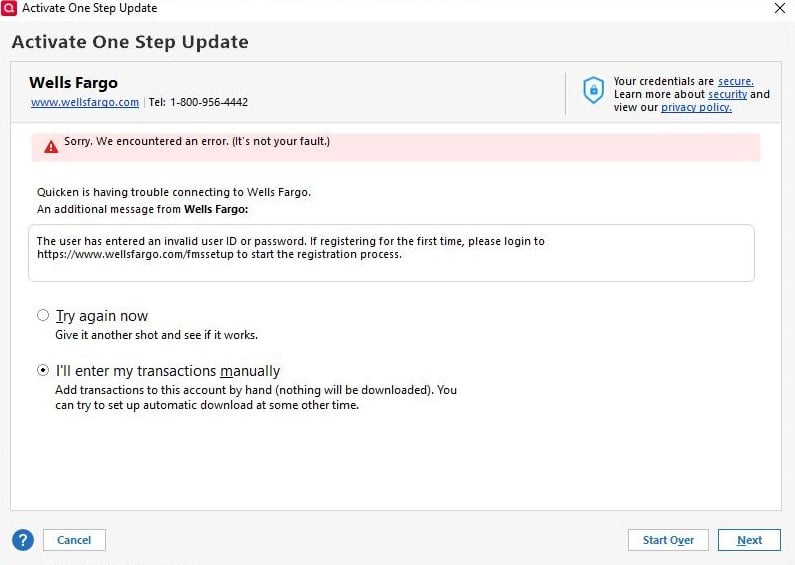This screenshot has height=565, width=795.
Task: Click the blue help question mark icon
Action: coord(23,540)
